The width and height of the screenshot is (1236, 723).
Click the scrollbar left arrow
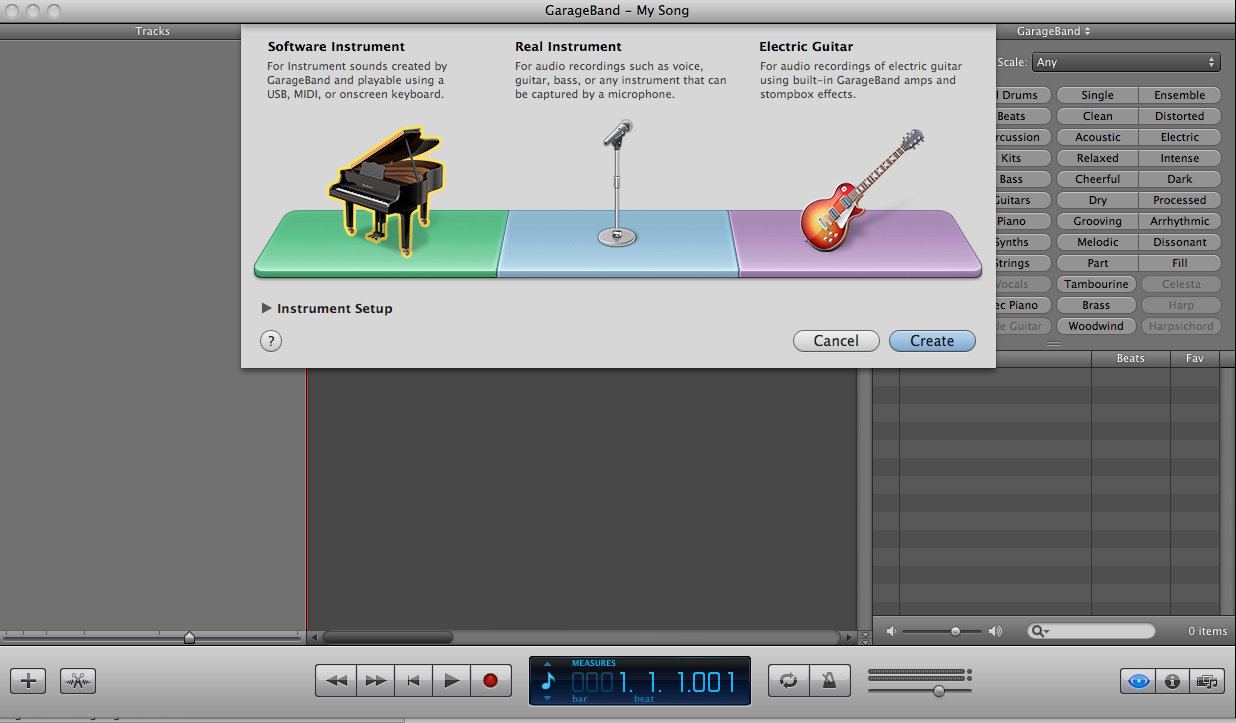[x=314, y=637]
